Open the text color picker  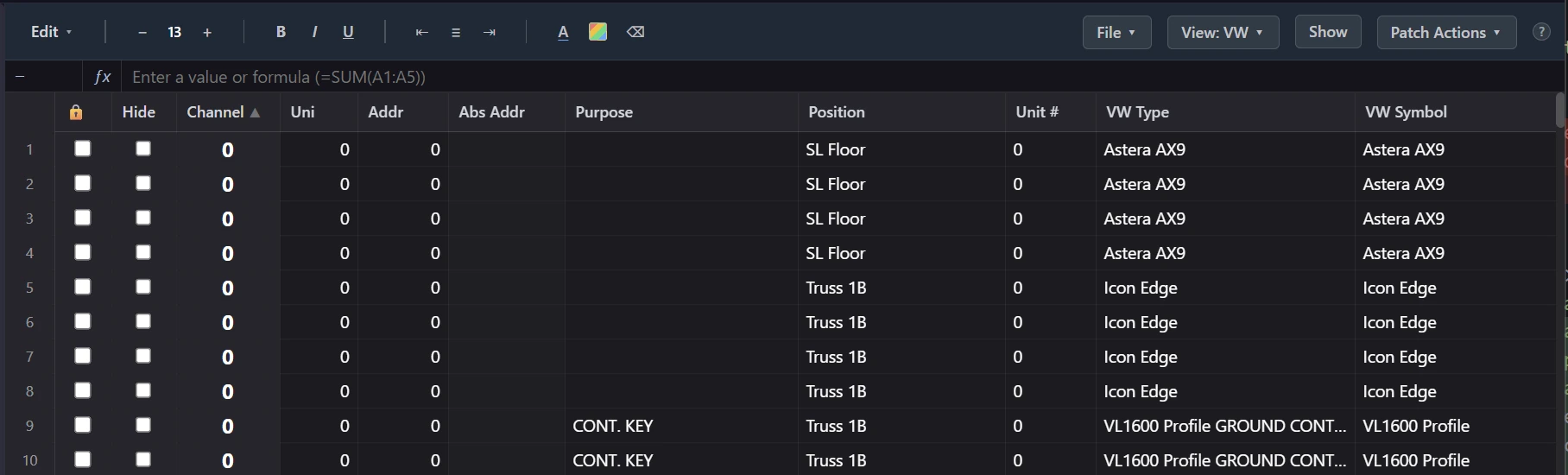tap(563, 32)
